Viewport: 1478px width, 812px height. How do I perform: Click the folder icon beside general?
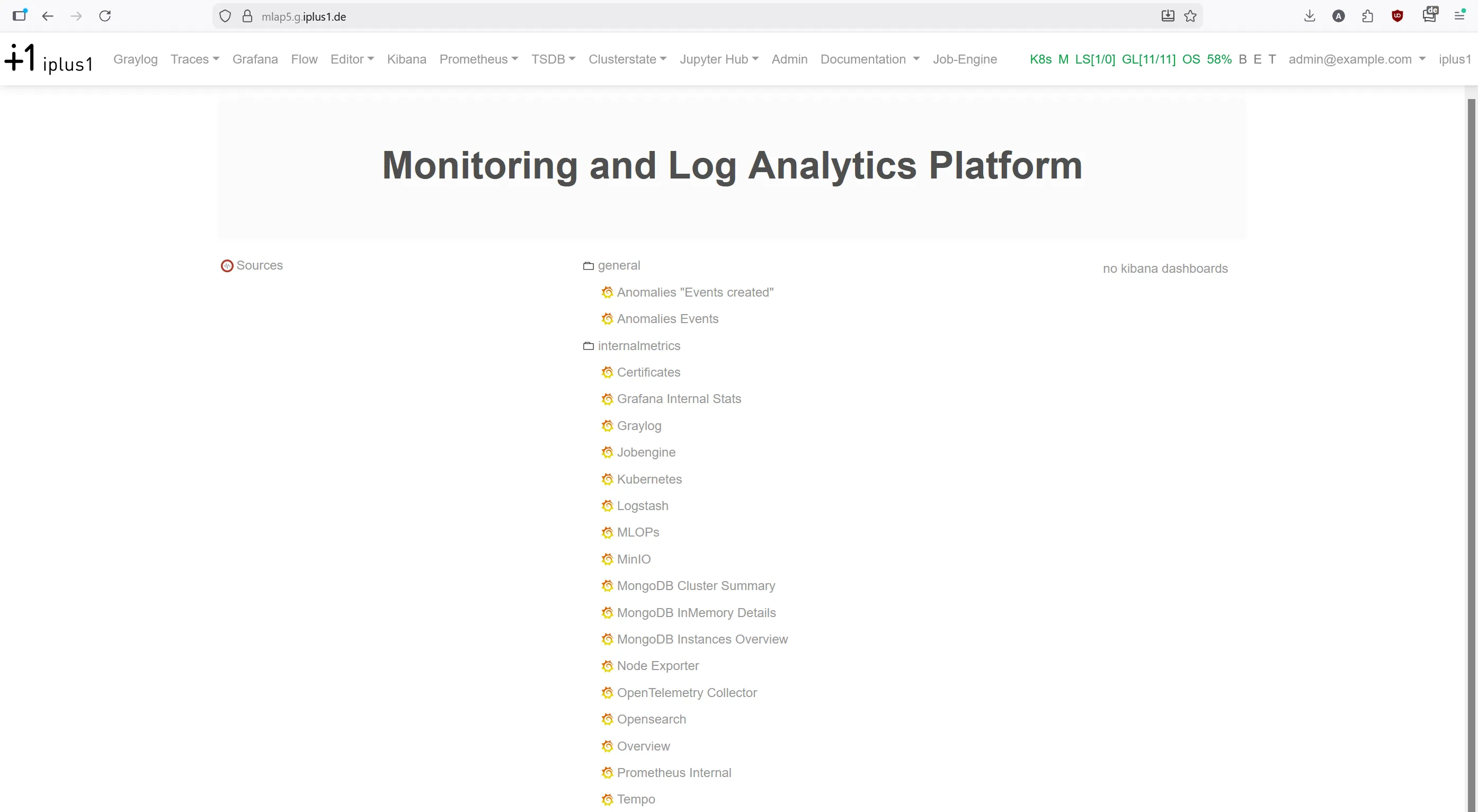click(x=587, y=266)
